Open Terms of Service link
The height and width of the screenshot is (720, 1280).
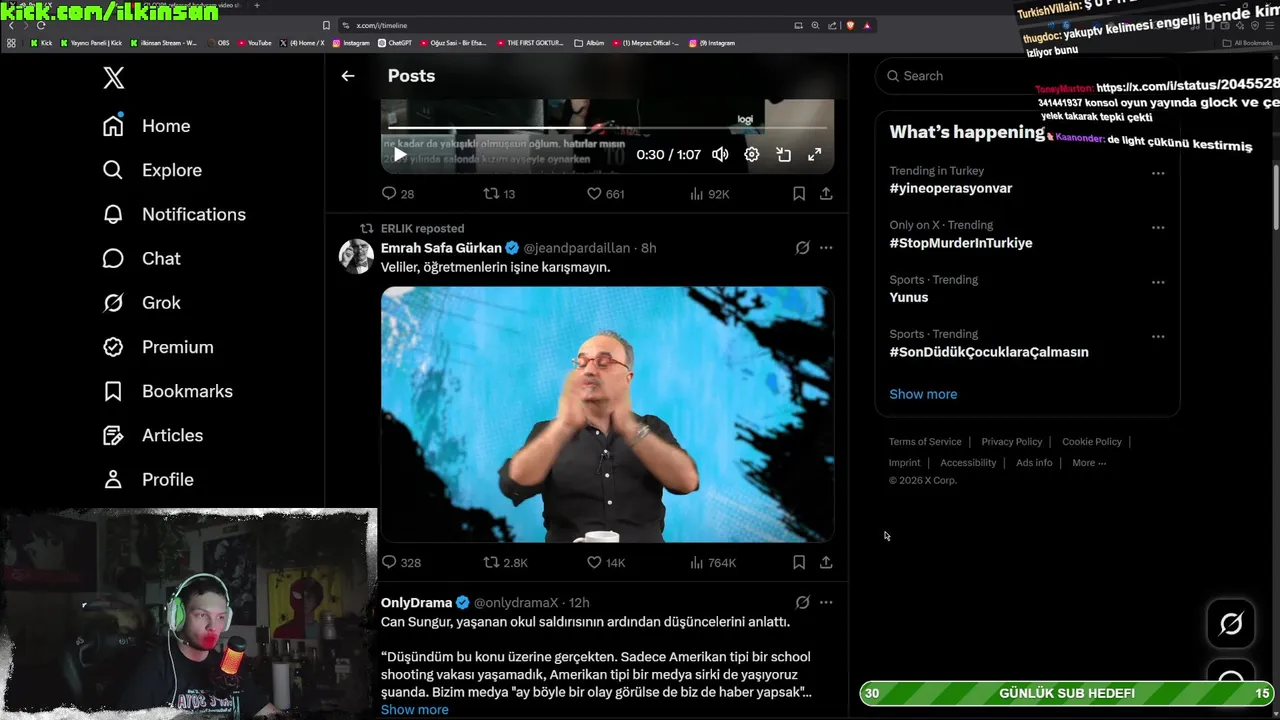coord(925,442)
